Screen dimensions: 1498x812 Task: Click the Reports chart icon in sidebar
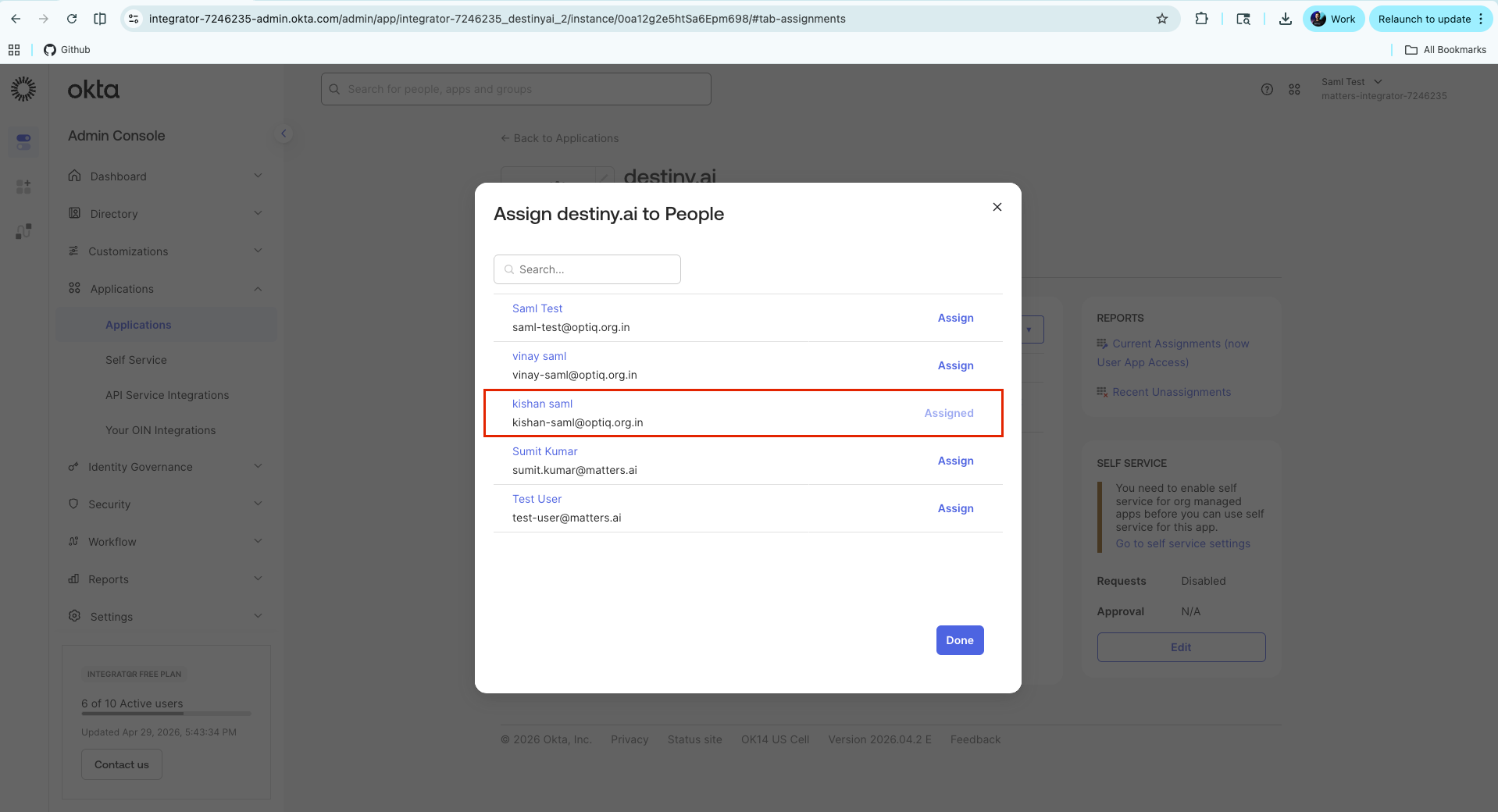tap(73, 579)
